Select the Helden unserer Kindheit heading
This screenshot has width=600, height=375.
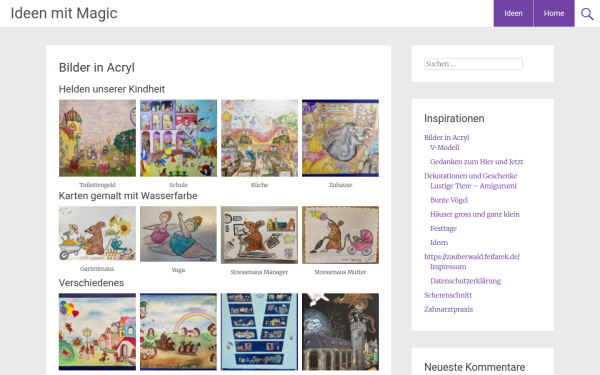(x=112, y=89)
